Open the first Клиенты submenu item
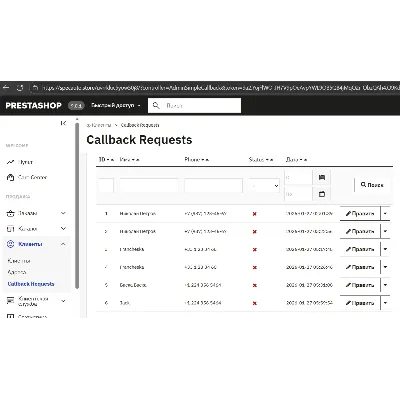This screenshot has height=400, width=400. [19, 261]
